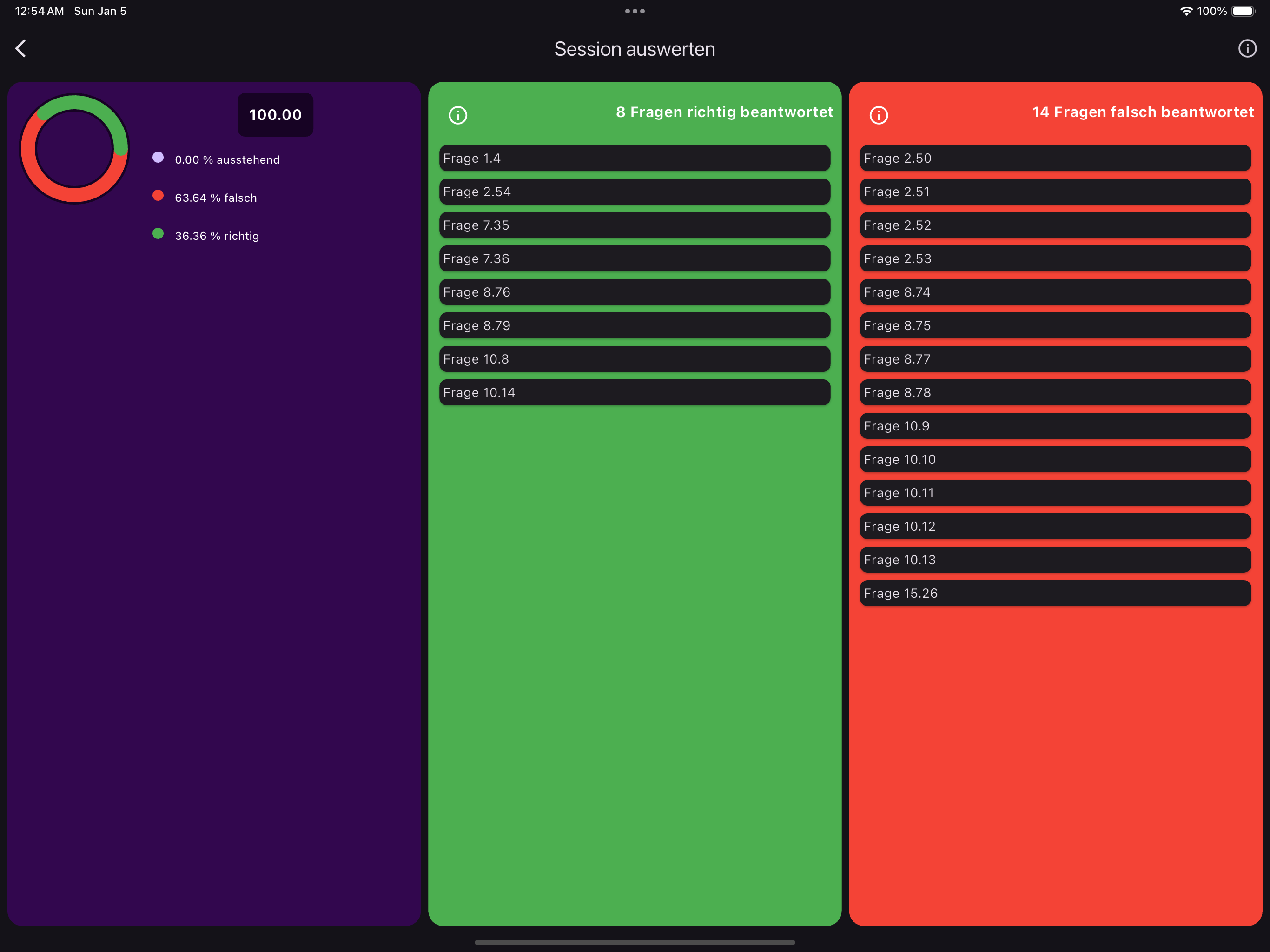The height and width of the screenshot is (952, 1270).
Task: Open Frage 2.52 in wrong list
Action: 1055,225
